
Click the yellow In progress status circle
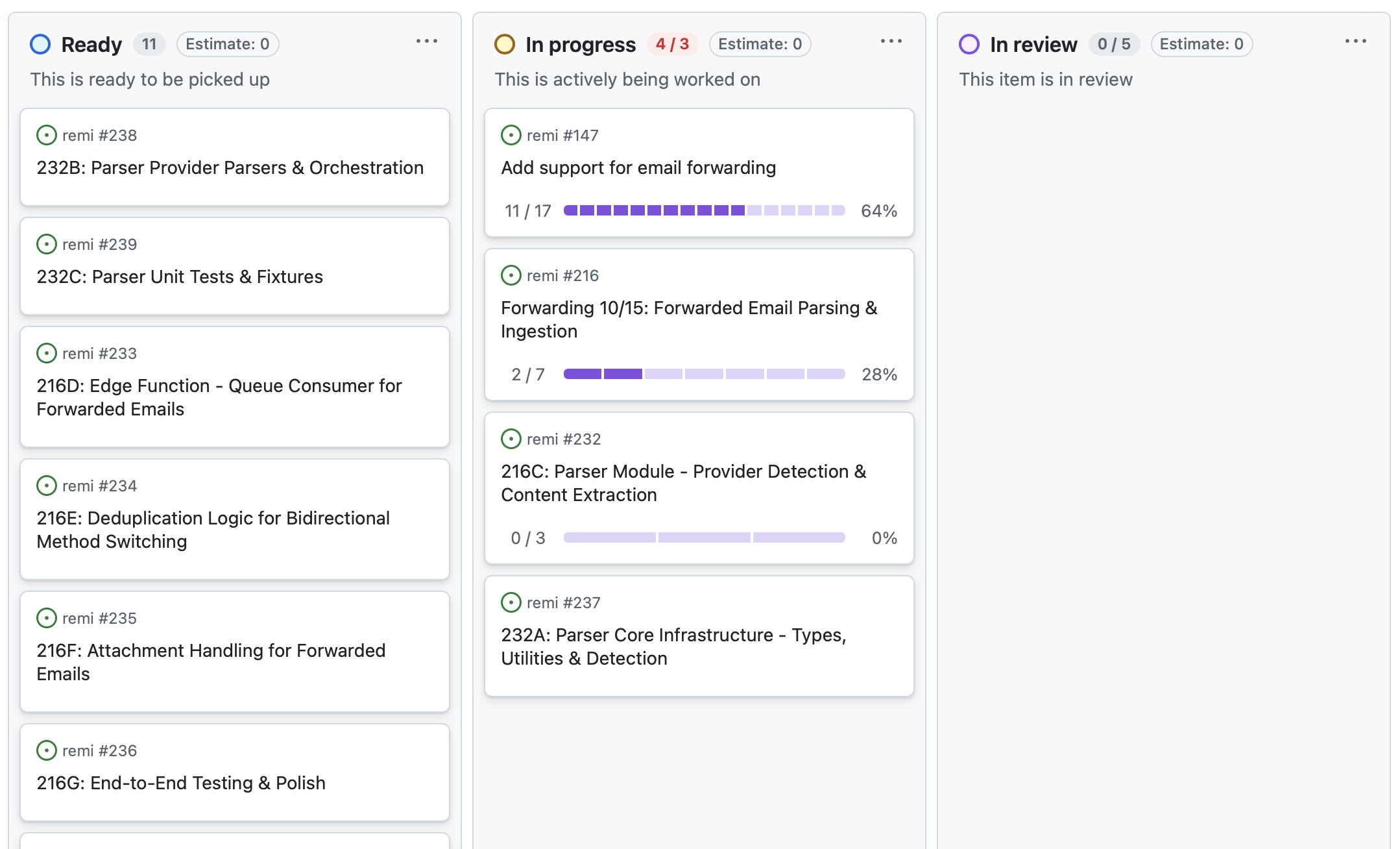(x=505, y=44)
